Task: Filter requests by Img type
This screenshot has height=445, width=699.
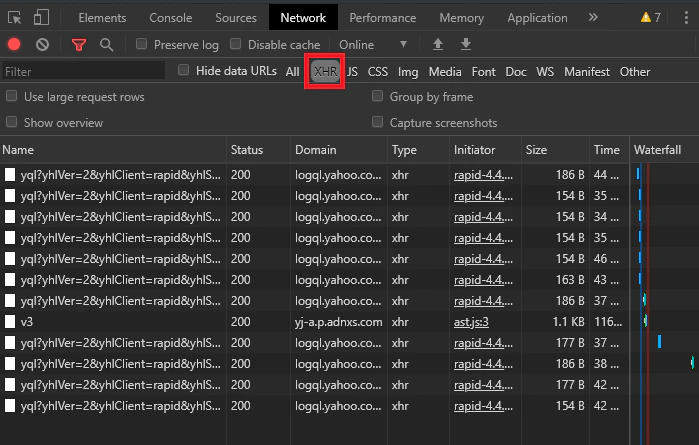Action: (408, 72)
